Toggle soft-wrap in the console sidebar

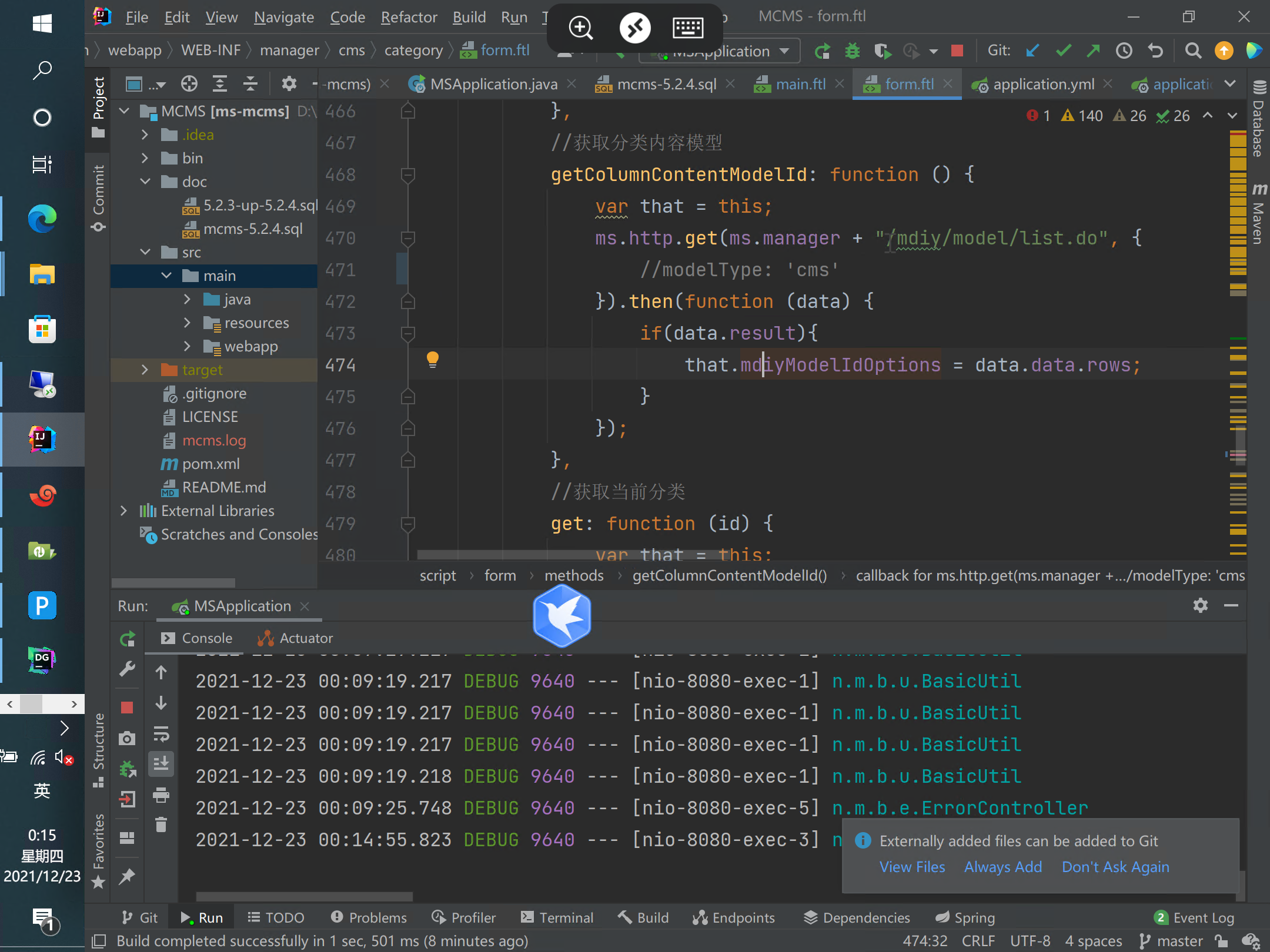(161, 734)
